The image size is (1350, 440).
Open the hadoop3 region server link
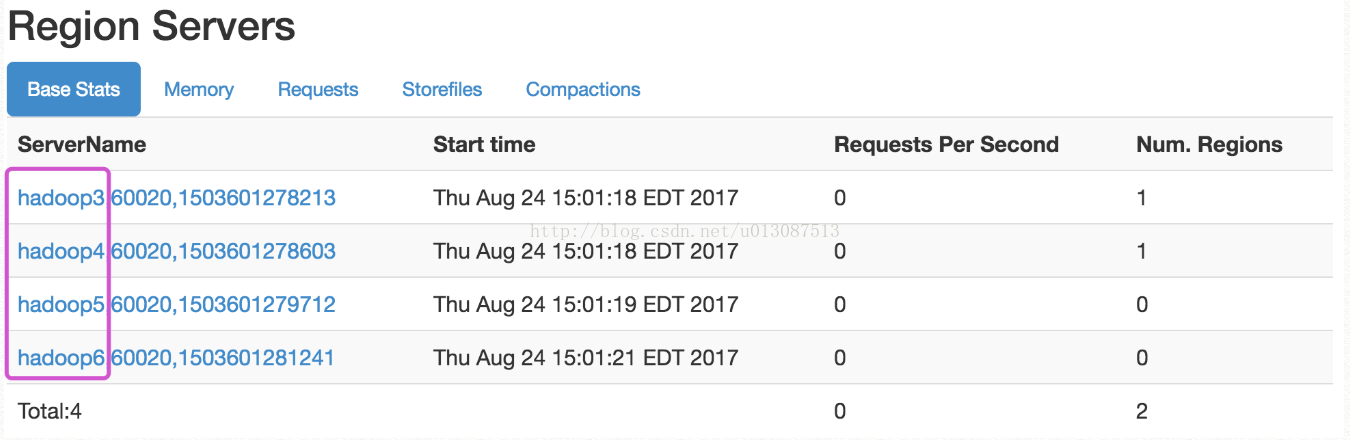(x=177, y=198)
